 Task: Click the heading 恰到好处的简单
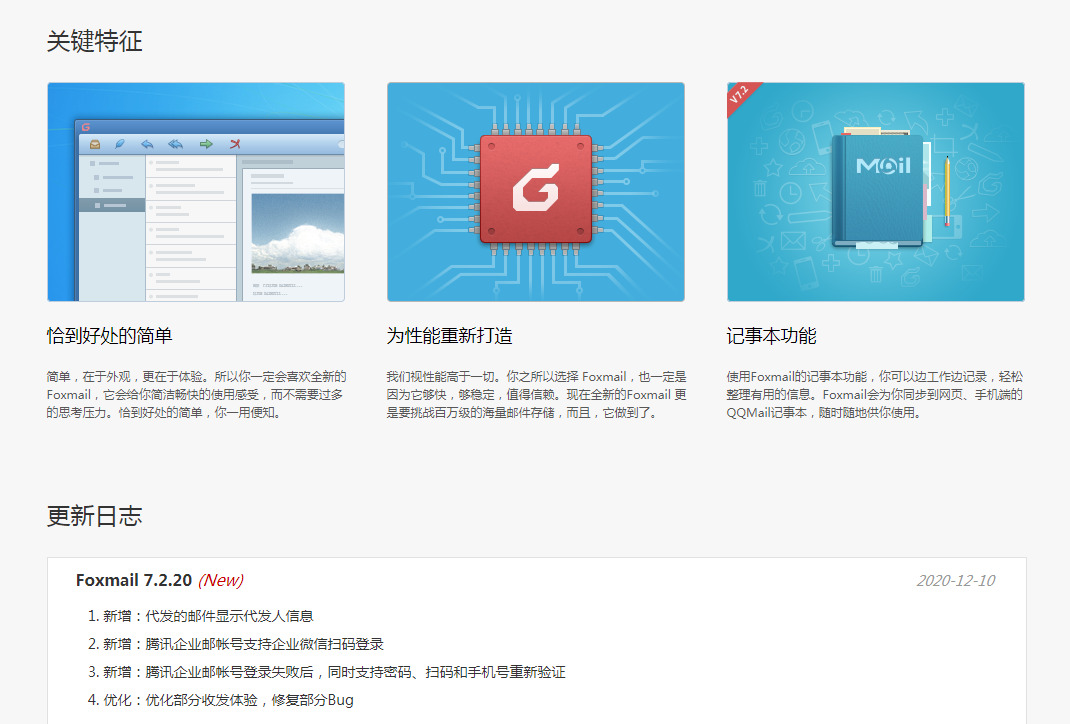(x=109, y=336)
